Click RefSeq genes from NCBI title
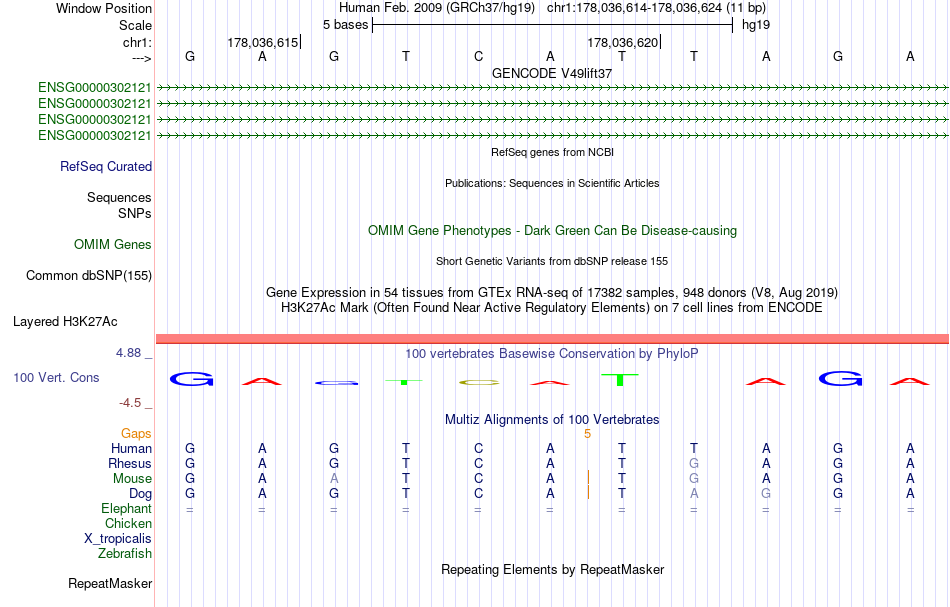 click(x=552, y=153)
